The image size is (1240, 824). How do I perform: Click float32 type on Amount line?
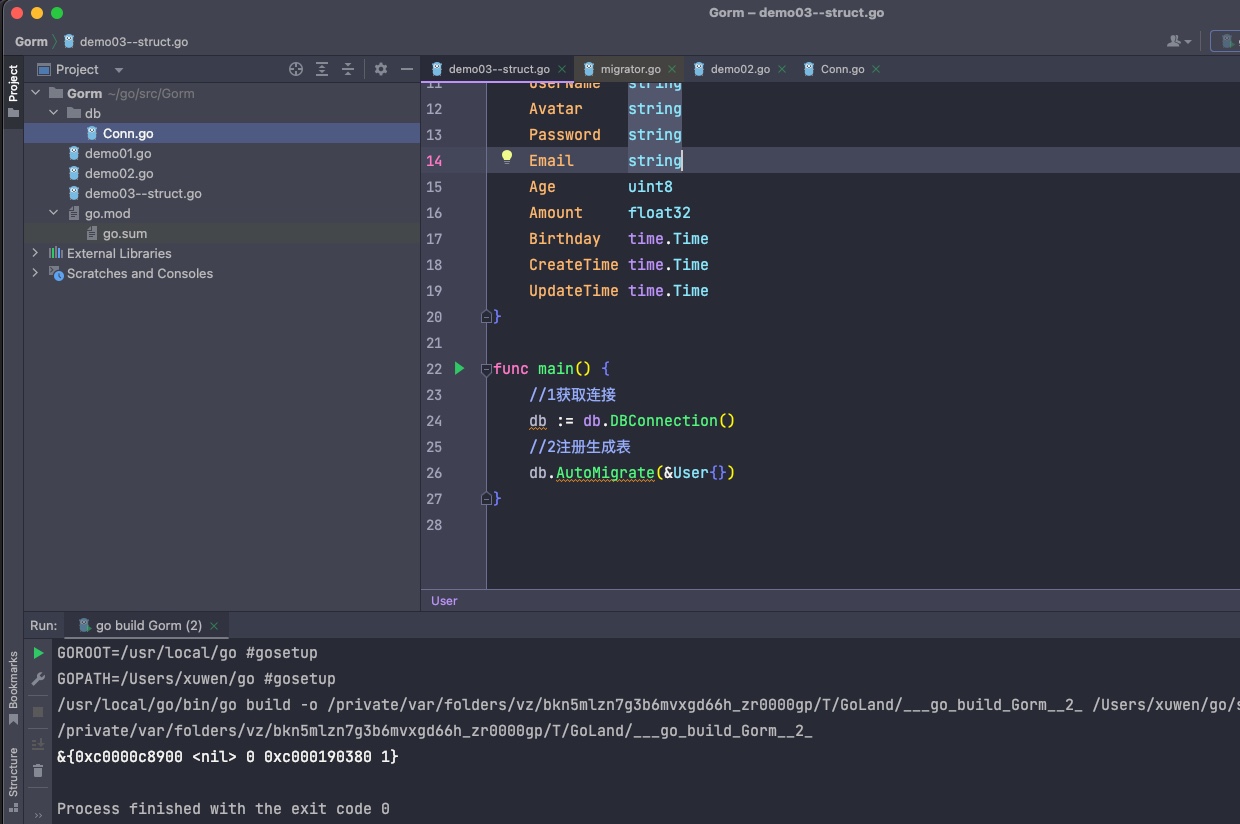(x=659, y=213)
